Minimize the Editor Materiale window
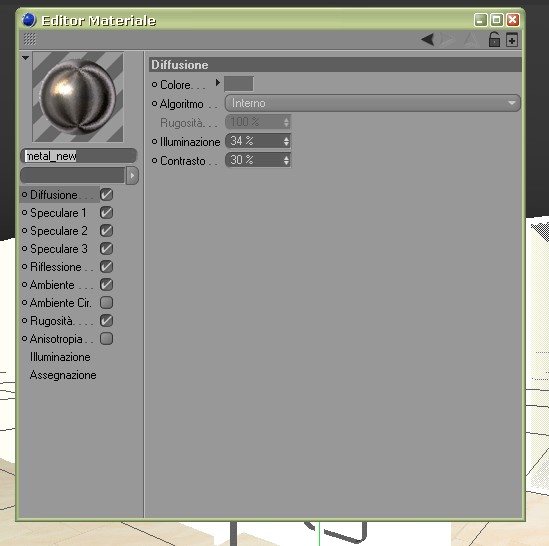Viewport: 549px width, 546px height. point(480,20)
